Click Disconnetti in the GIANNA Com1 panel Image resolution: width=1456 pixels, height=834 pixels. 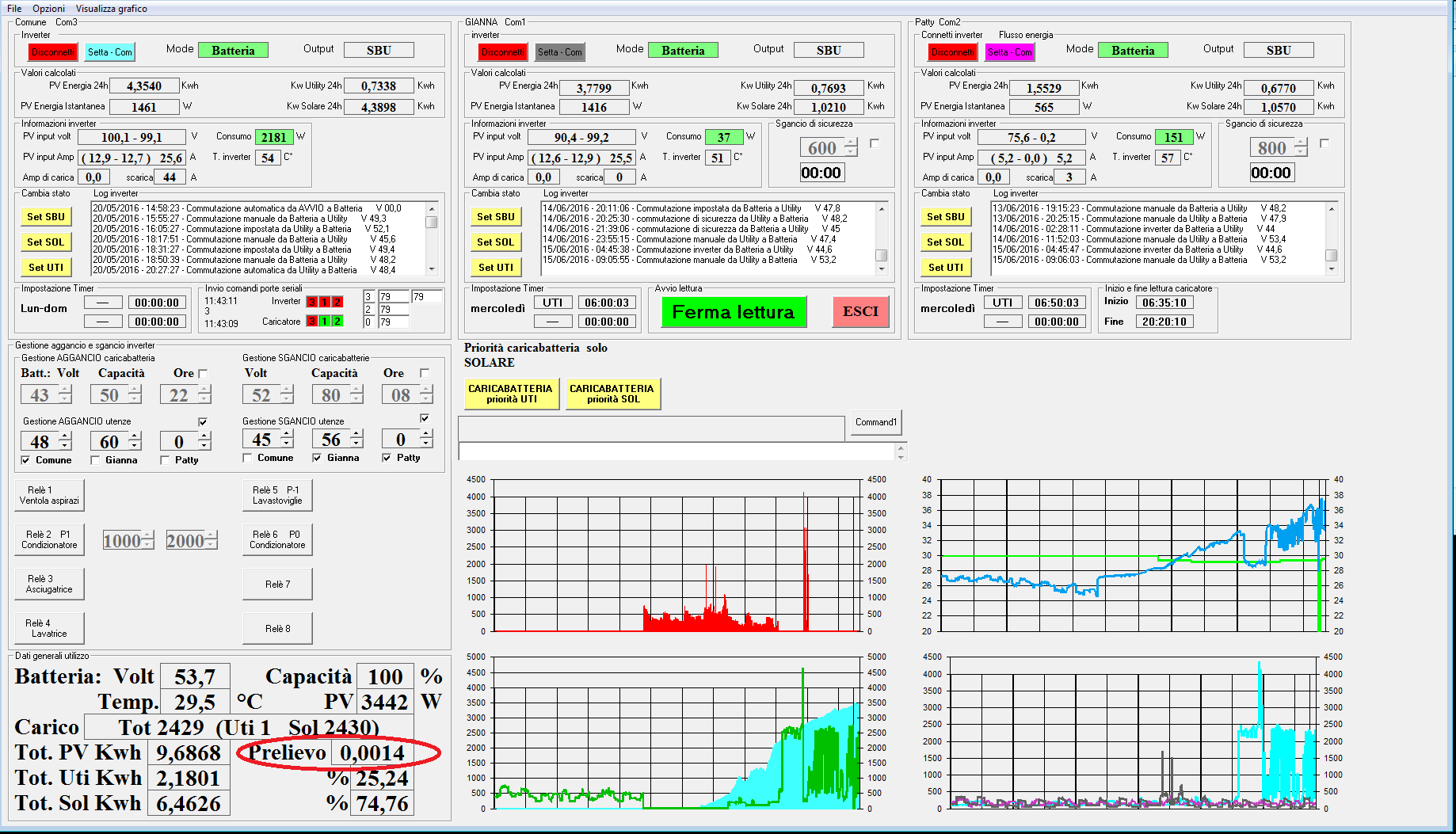pos(503,52)
